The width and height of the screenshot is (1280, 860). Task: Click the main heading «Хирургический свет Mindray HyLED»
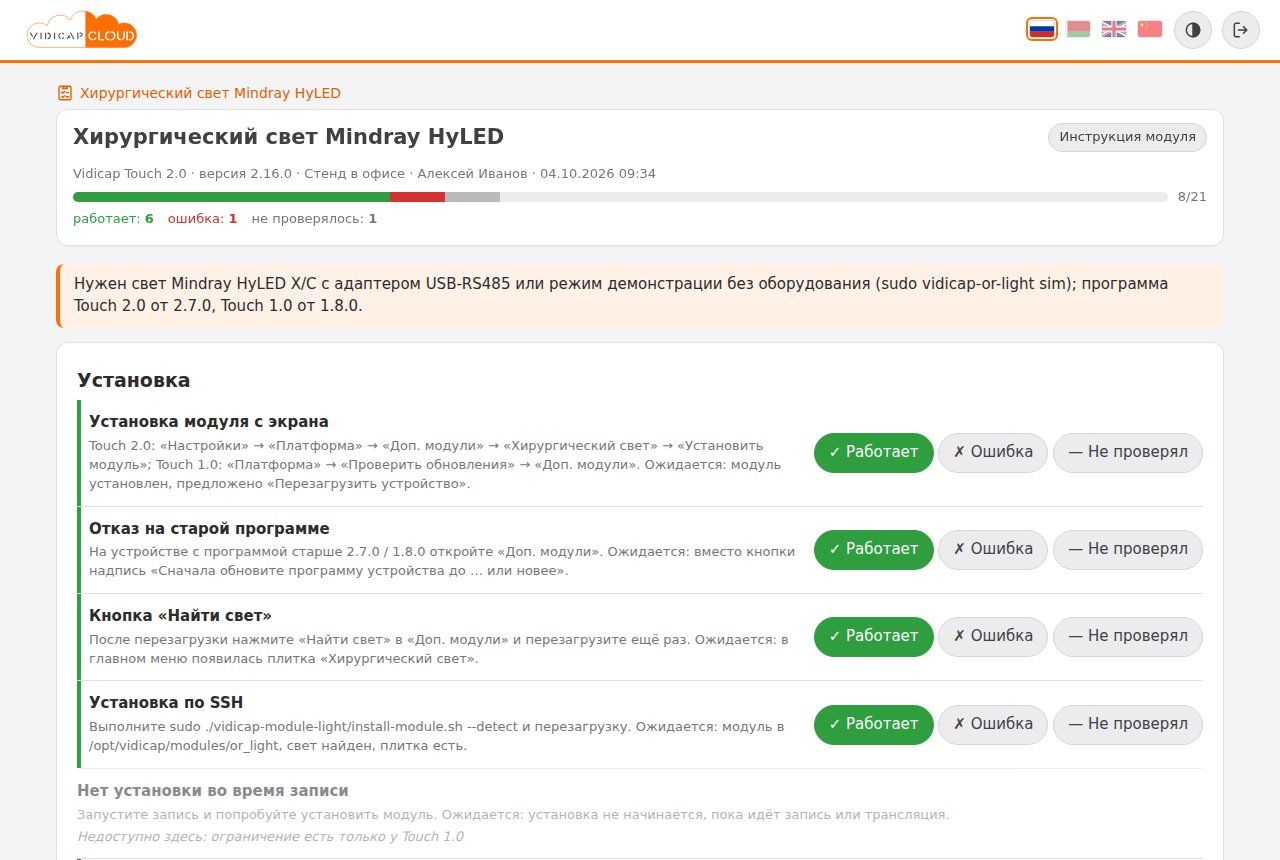[289, 136]
